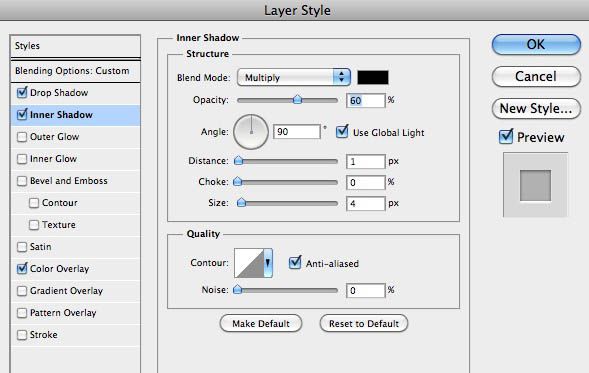
Task: Click the black shadow color swatch
Action: 373,77
